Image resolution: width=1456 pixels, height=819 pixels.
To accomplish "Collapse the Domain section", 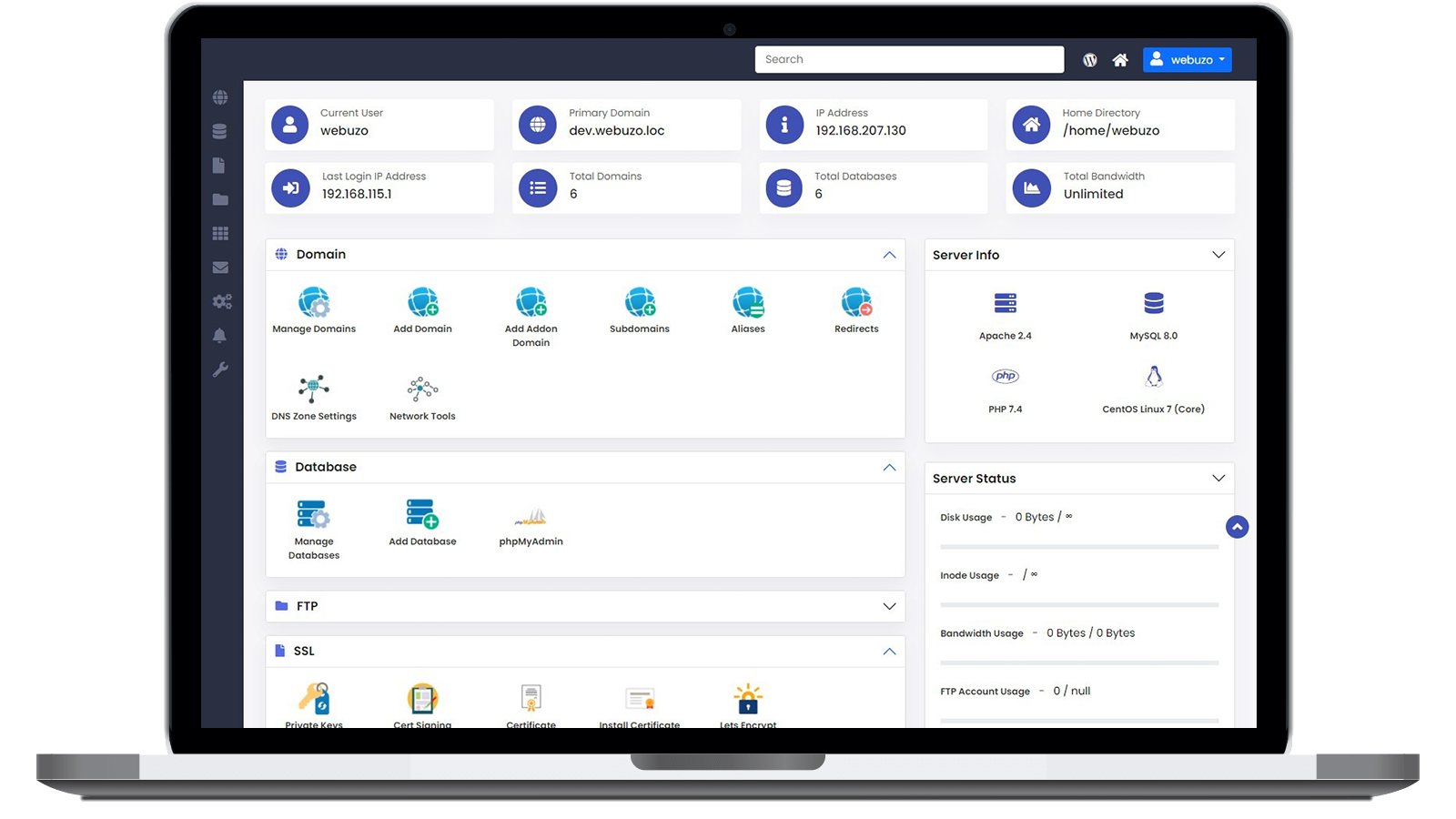I will point(889,255).
